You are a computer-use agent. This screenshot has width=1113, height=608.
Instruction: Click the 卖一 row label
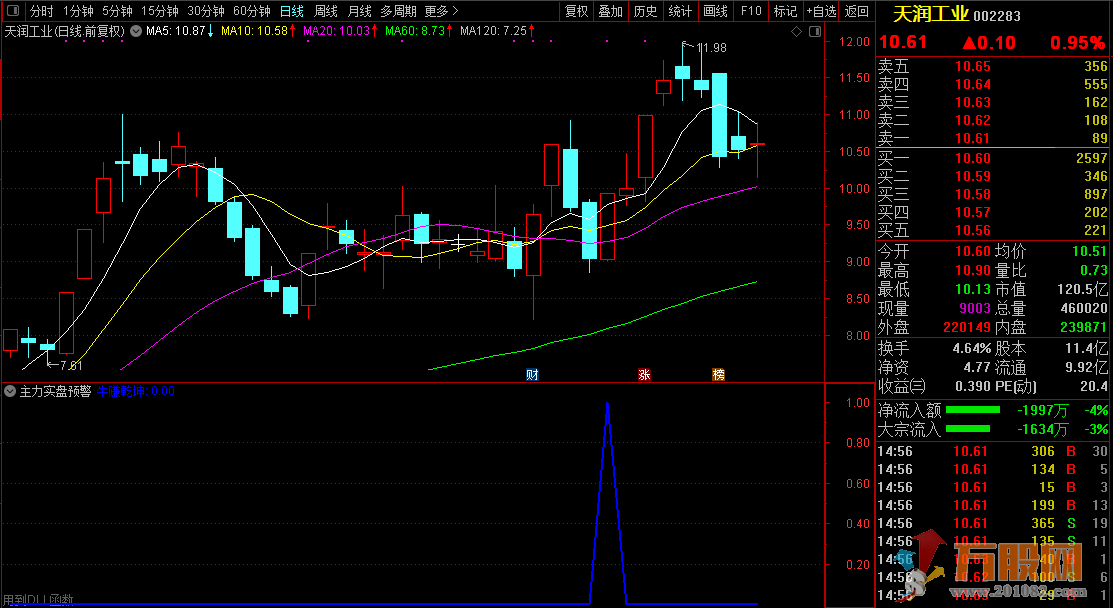893,138
